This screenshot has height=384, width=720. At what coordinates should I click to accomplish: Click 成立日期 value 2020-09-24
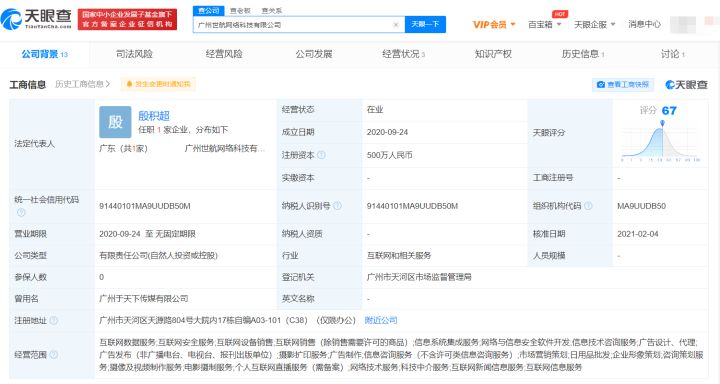[x=387, y=132]
